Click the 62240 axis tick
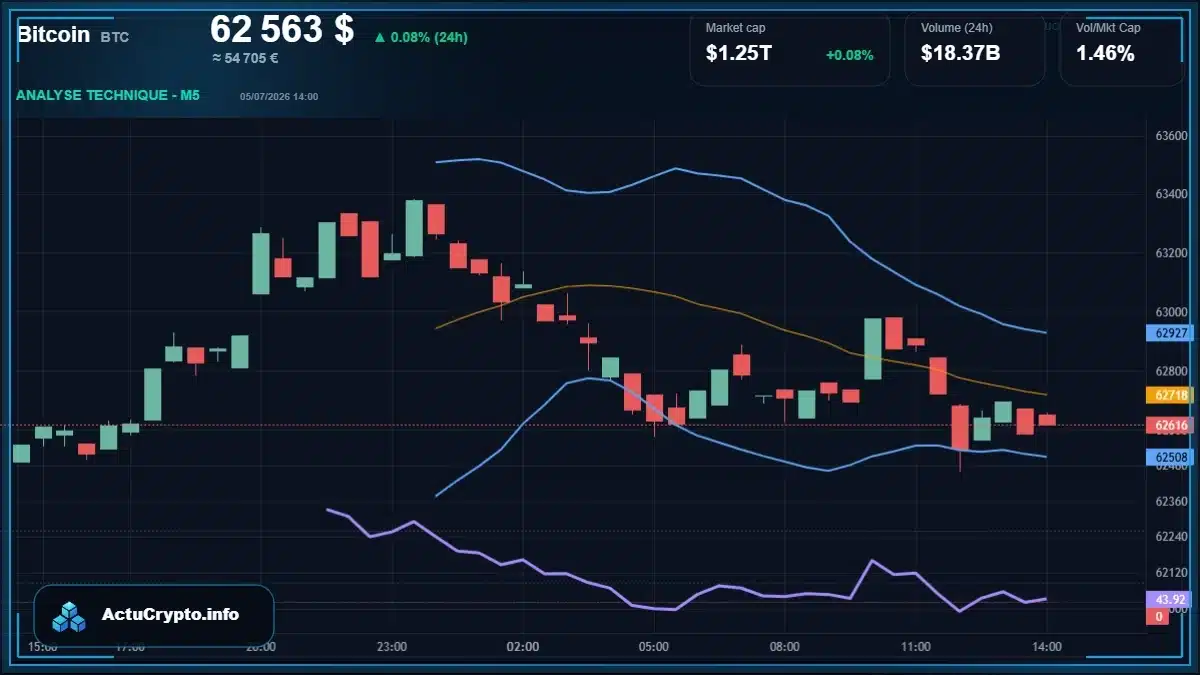 coord(1171,537)
